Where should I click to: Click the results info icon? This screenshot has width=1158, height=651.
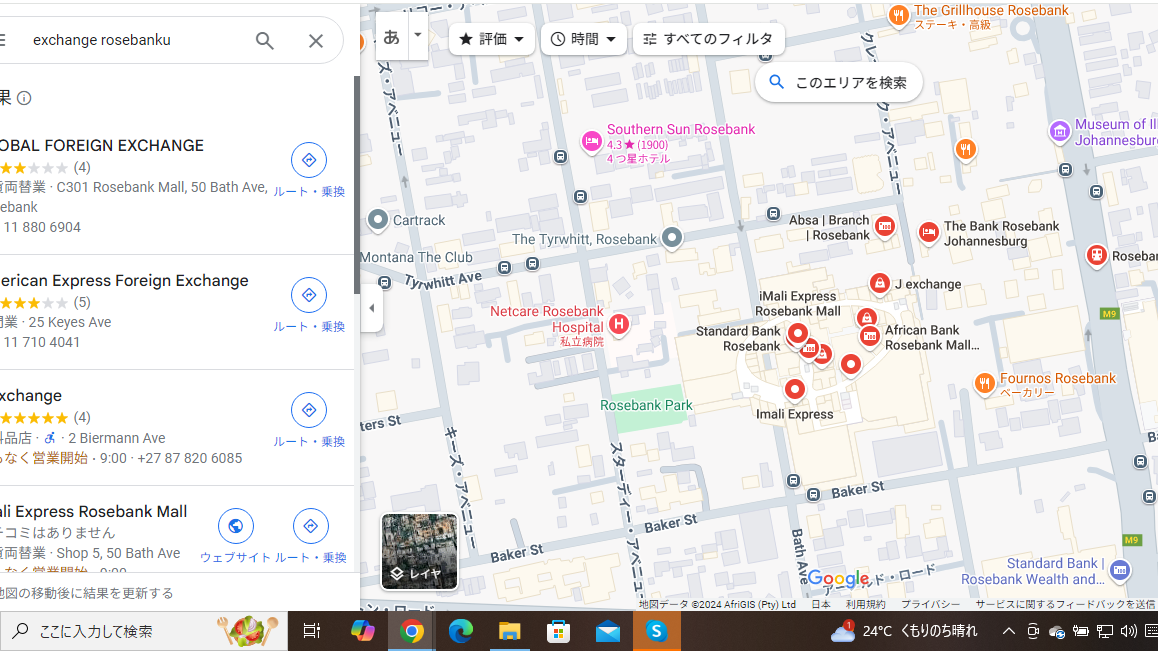(24, 98)
